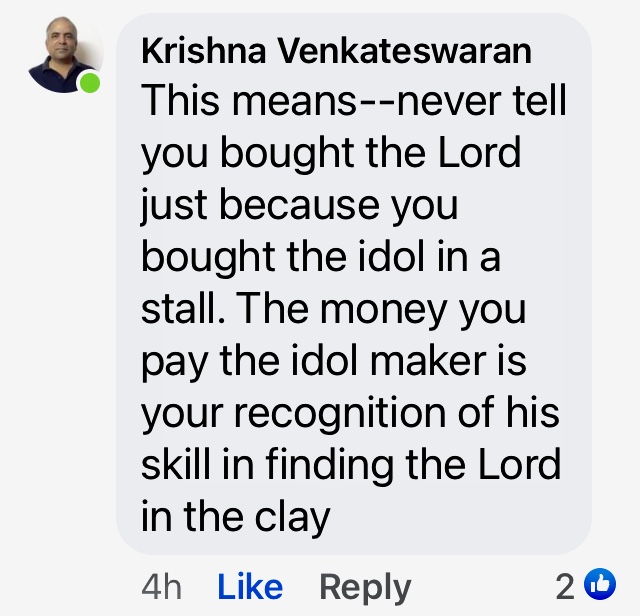Click the word 'Krishna' in commenter name
The width and height of the screenshot is (640, 616).
coord(204,51)
